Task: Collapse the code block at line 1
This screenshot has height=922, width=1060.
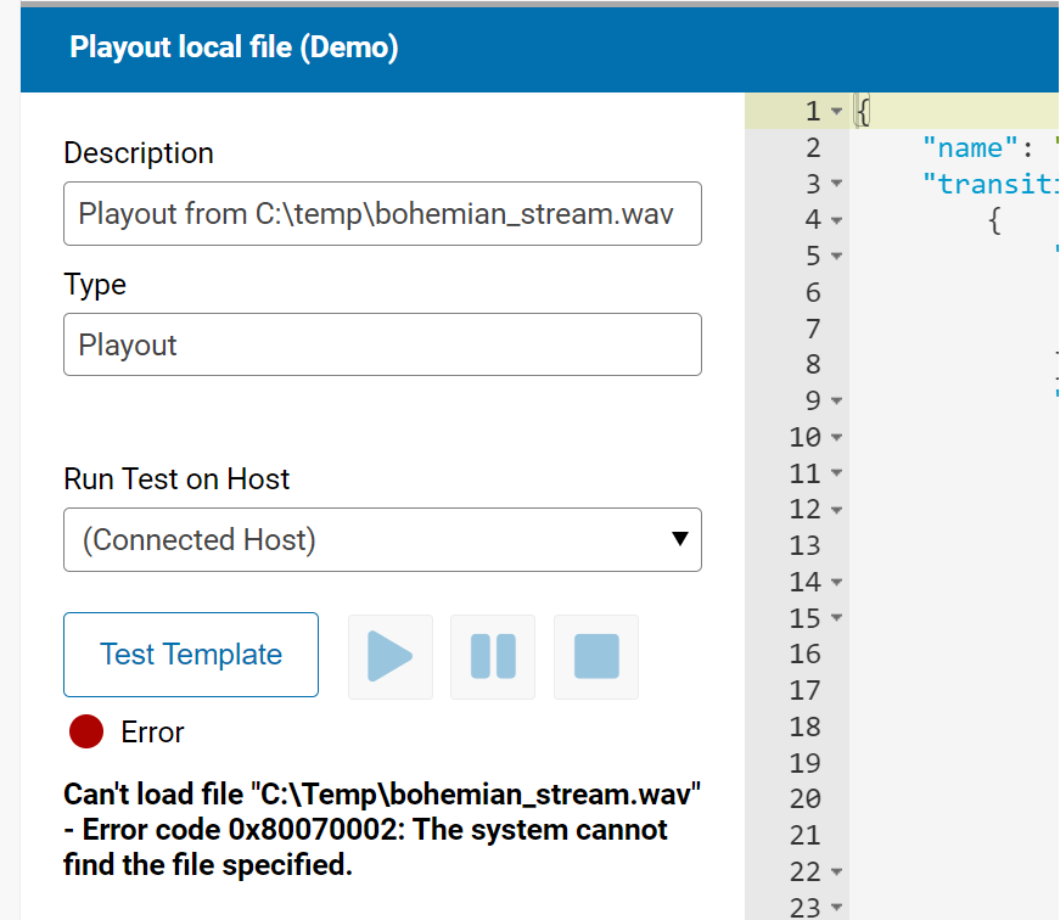Action: click(x=837, y=112)
